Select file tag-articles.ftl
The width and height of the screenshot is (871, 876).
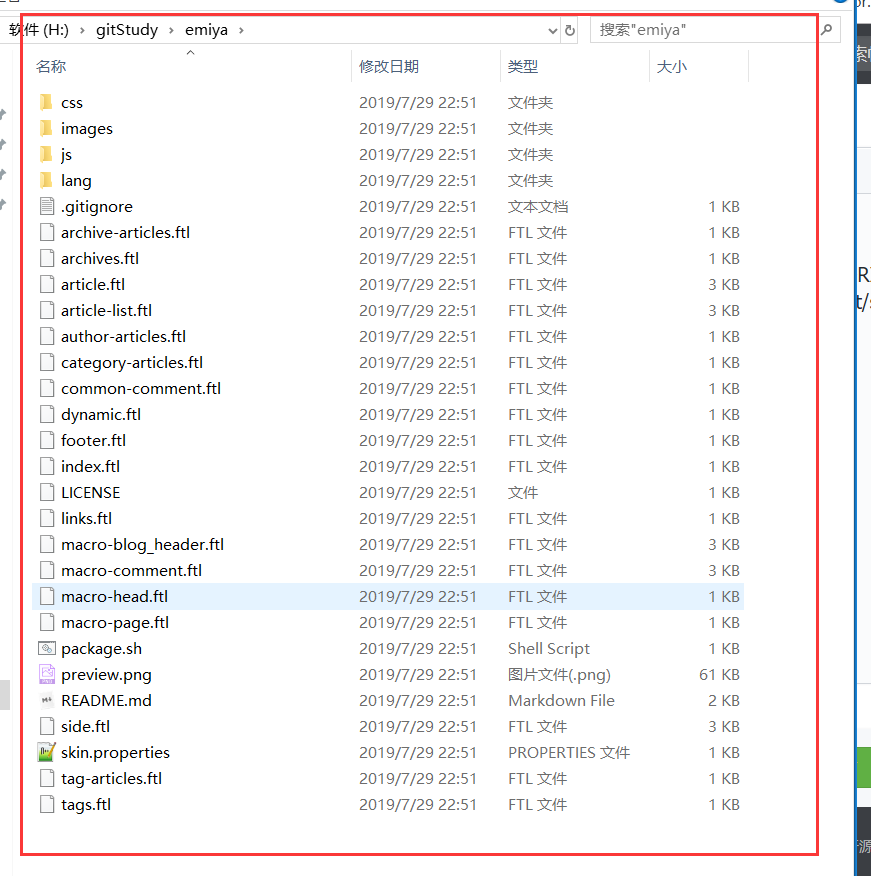tap(111, 778)
